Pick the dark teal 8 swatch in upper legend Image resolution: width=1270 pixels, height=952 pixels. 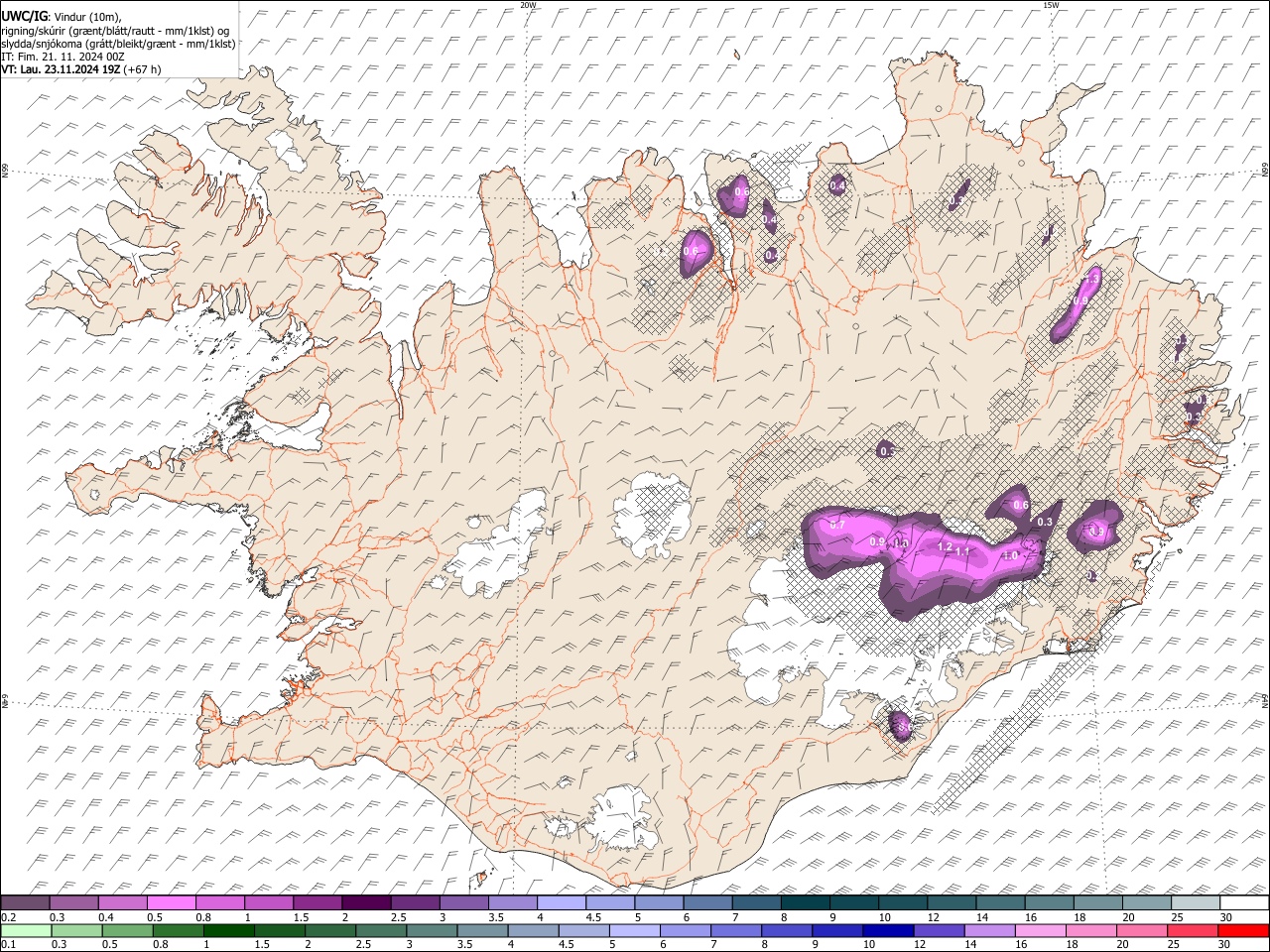[805, 903]
